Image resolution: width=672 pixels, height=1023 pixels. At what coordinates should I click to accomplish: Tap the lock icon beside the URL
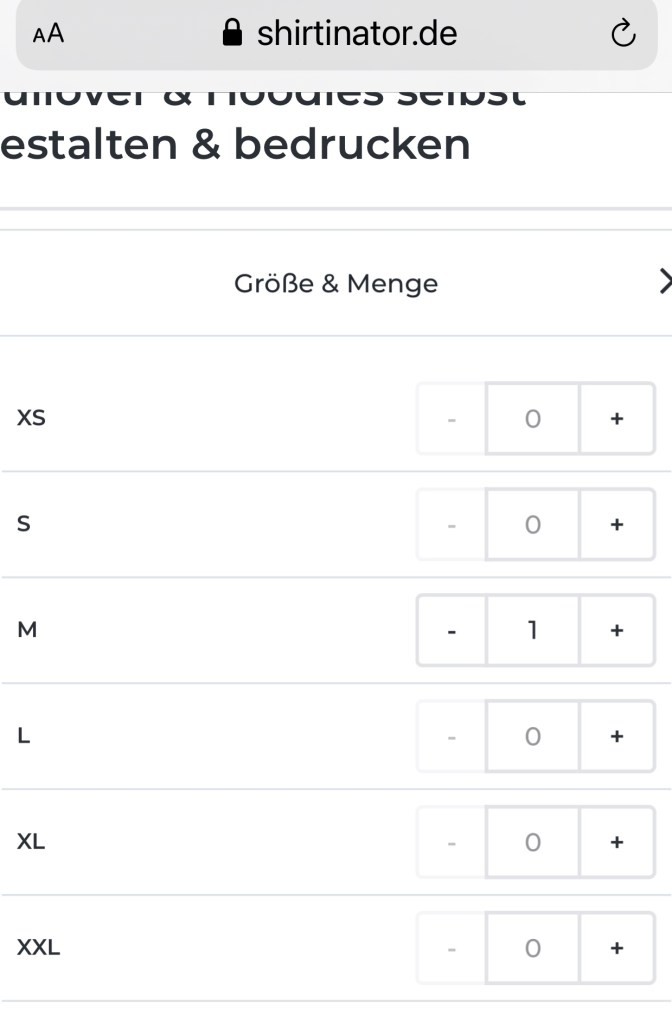[232, 34]
